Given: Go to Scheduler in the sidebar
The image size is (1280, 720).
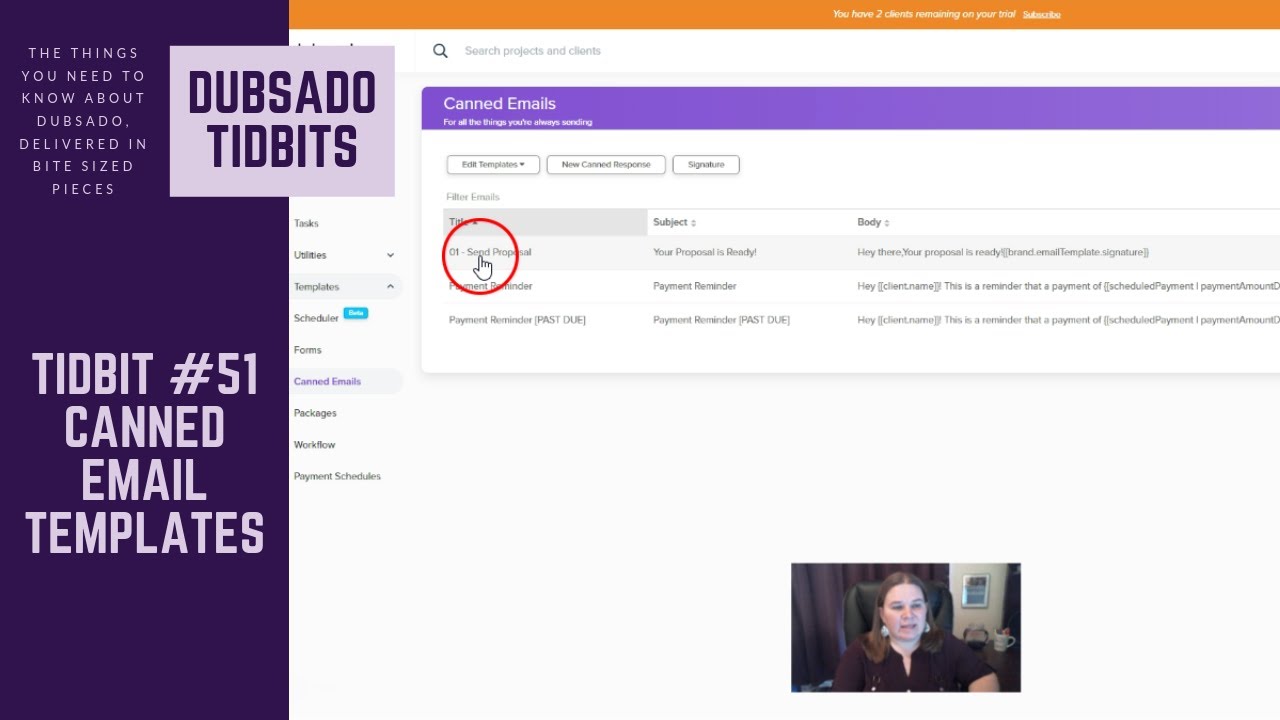Looking at the screenshot, I should point(316,318).
